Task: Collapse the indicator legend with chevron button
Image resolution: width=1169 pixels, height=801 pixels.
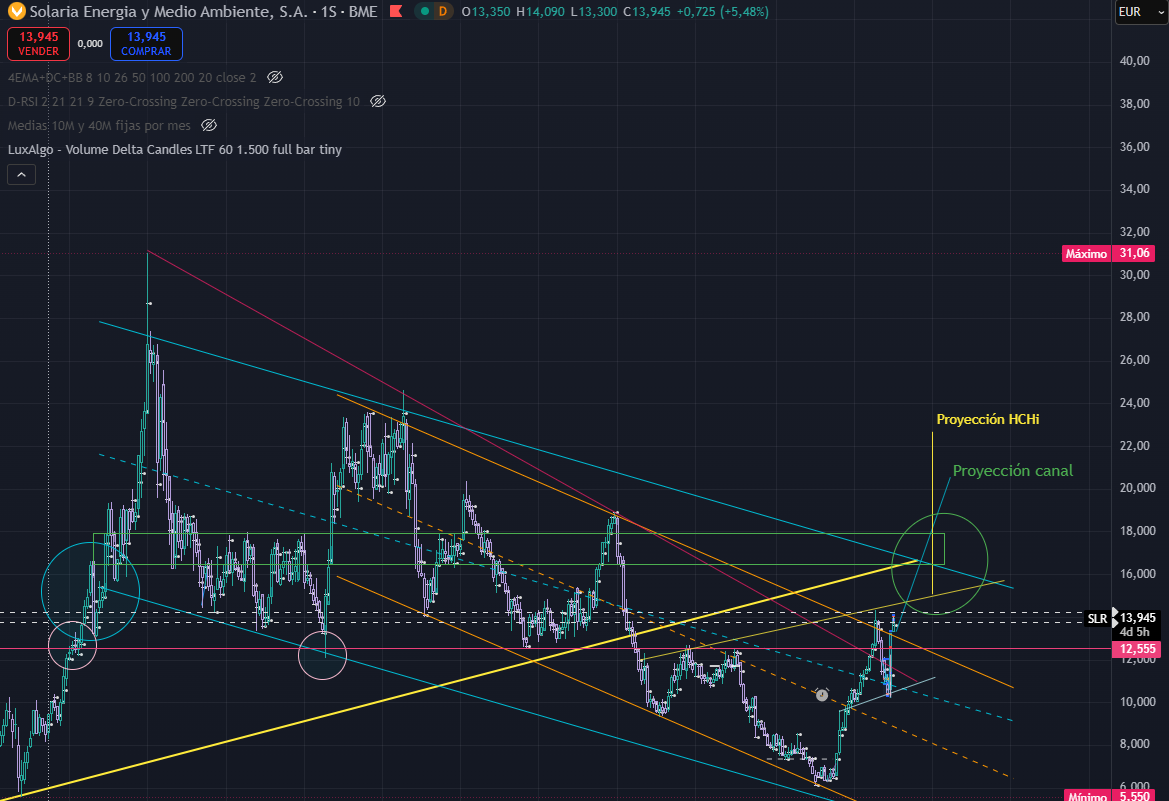Action: [21, 175]
